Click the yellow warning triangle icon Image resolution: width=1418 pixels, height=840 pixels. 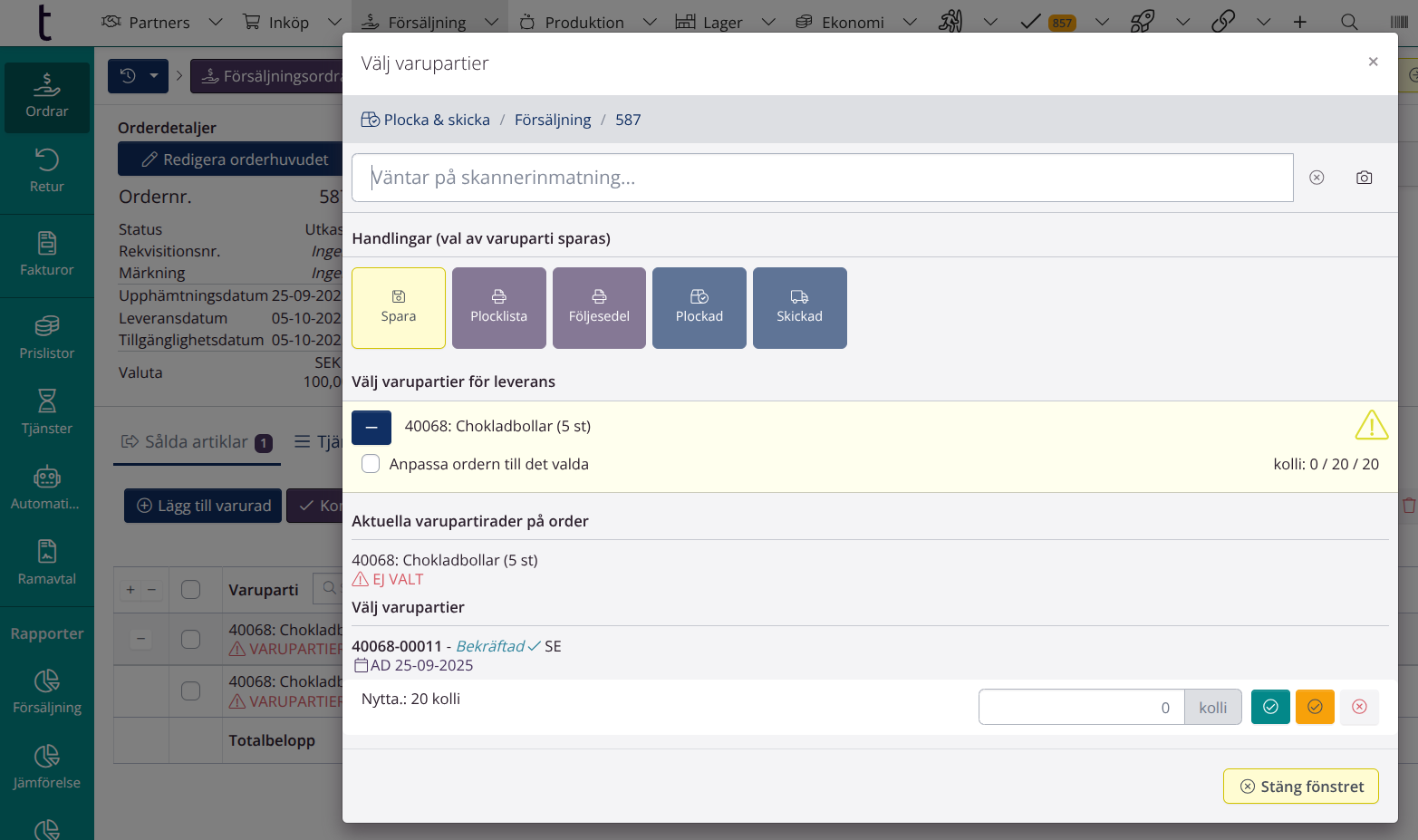point(1371,425)
